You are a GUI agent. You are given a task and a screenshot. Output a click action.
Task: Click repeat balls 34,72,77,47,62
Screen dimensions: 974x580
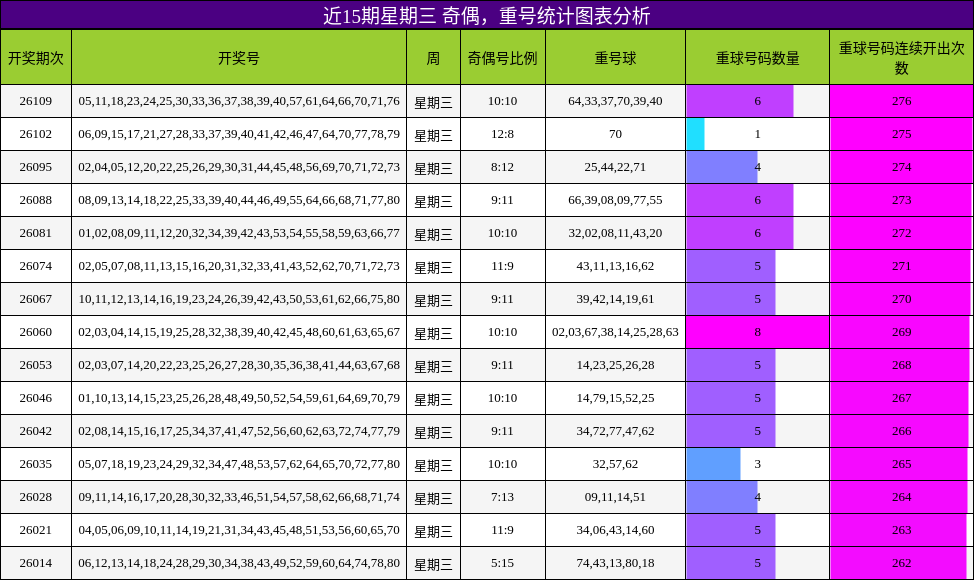pyautogui.click(x=616, y=430)
